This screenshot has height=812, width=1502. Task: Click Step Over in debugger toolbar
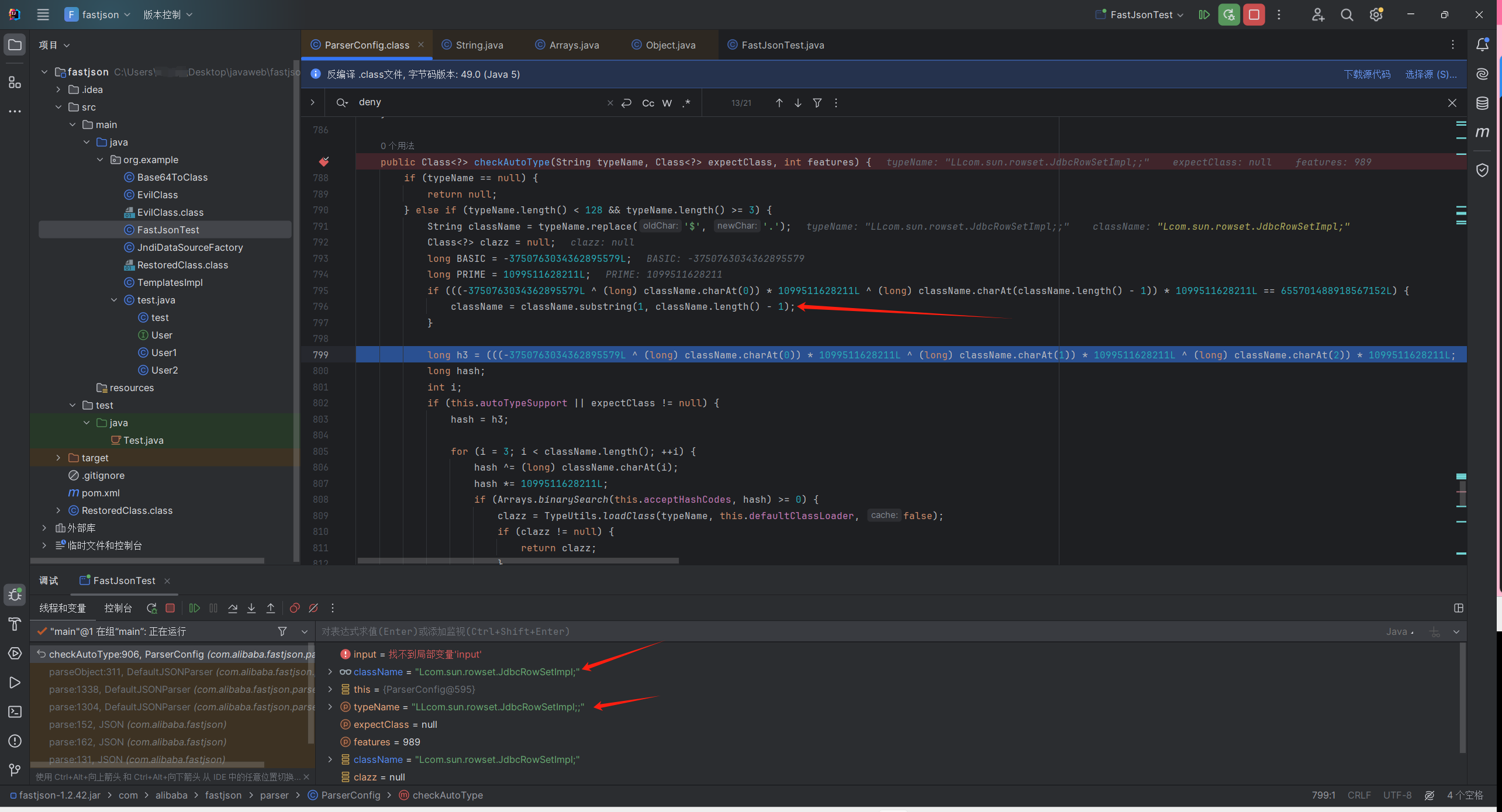(233, 609)
